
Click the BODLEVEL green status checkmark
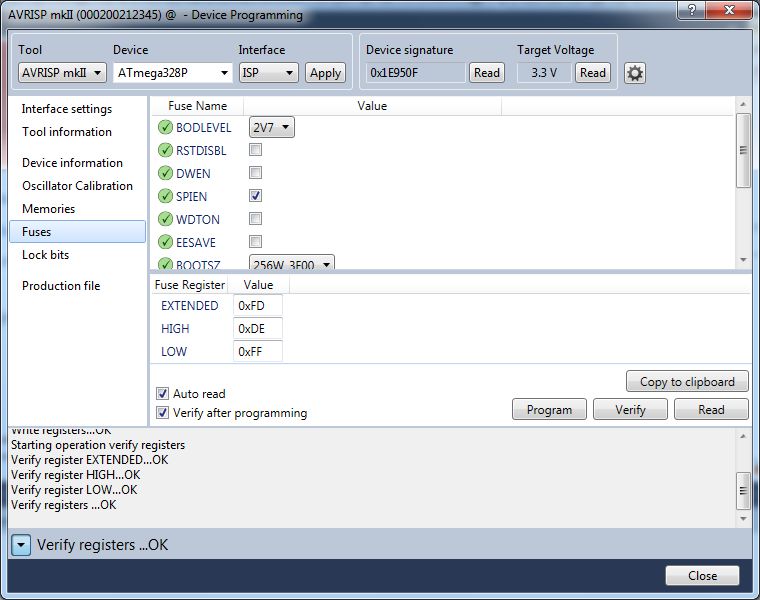pos(165,127)
